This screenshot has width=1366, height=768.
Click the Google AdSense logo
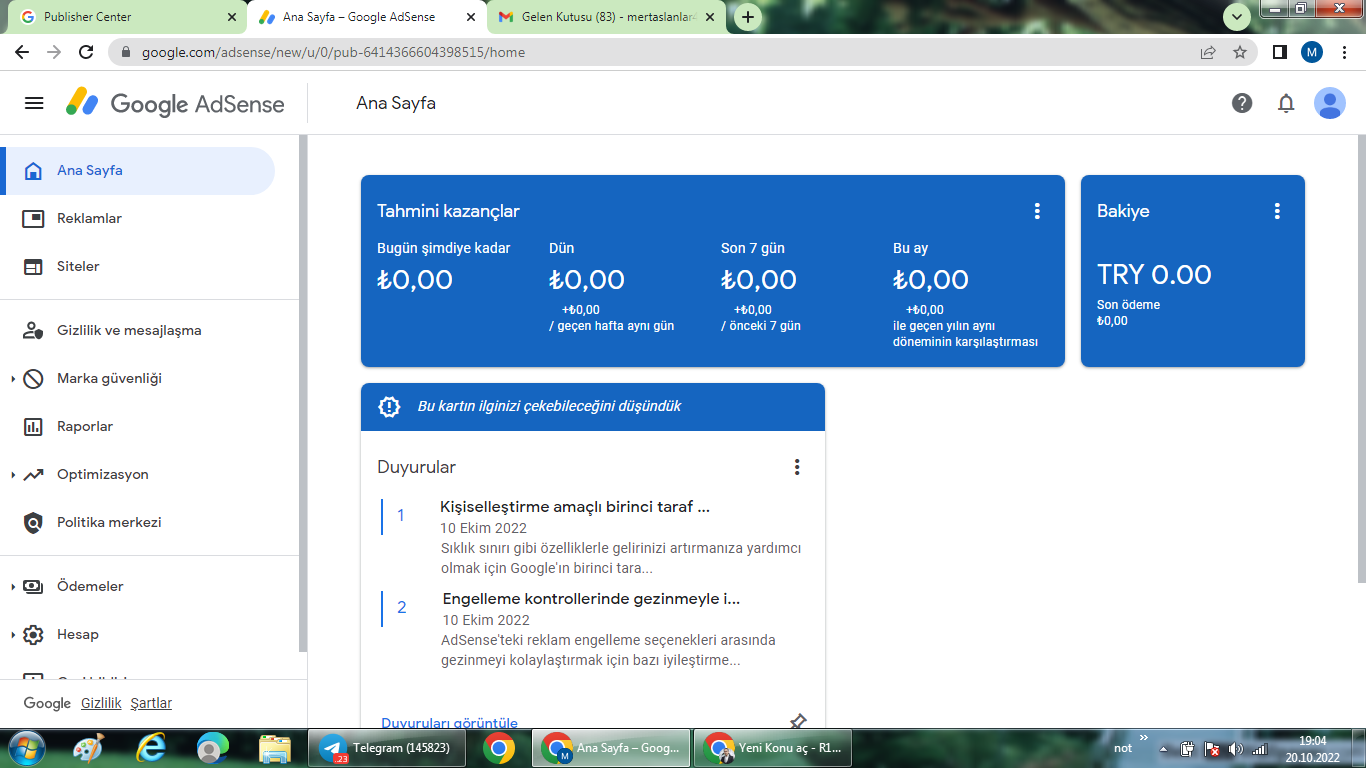click(176, 103)
